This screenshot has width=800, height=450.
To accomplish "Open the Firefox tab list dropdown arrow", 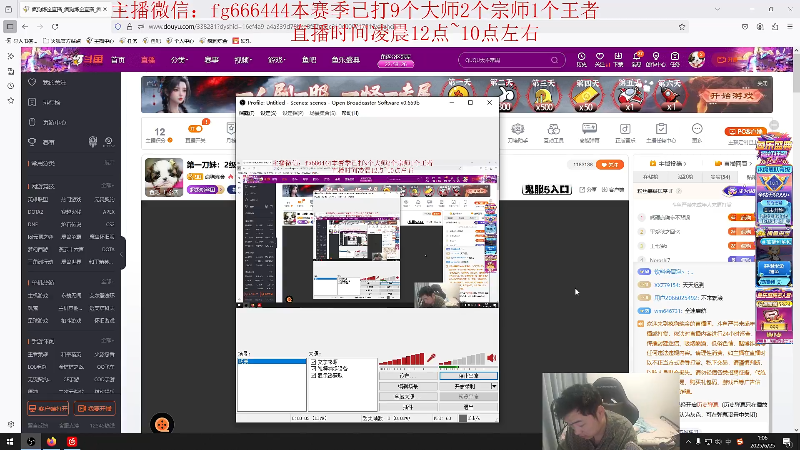I will [x=717, y=9].
